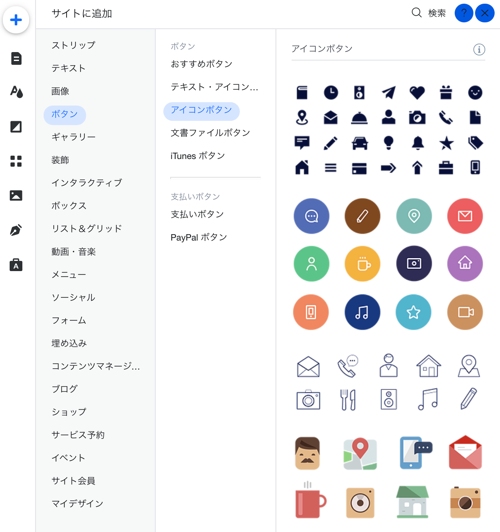This screenshot has height=532, width=500.
Task: Open 文書ファイルボタン subcategory
Action: [x=210, y=133]
